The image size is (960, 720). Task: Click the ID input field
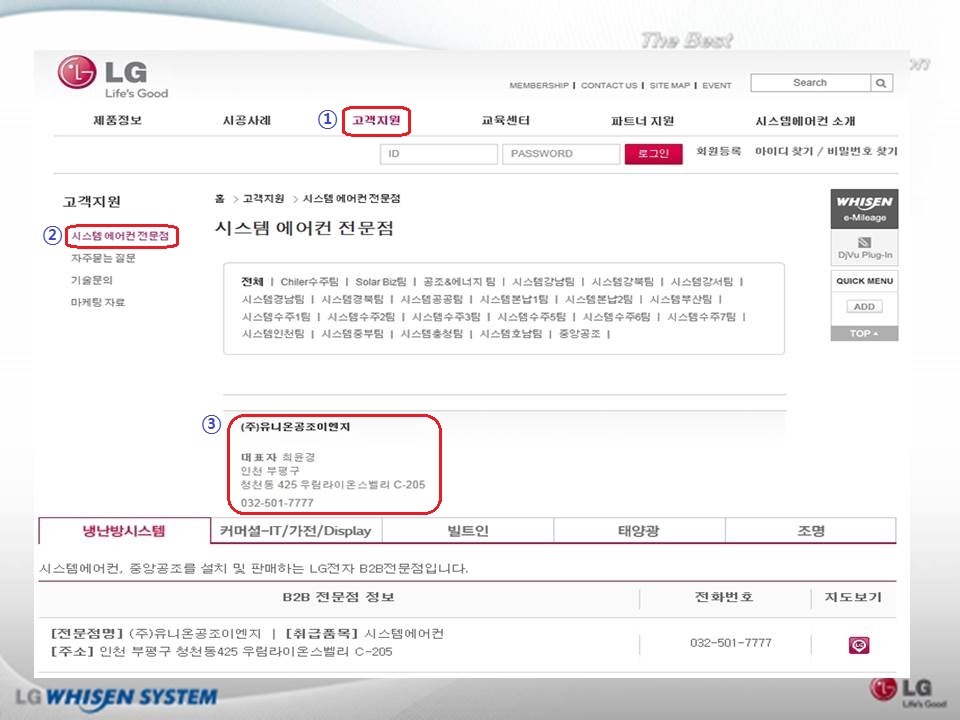438,154
